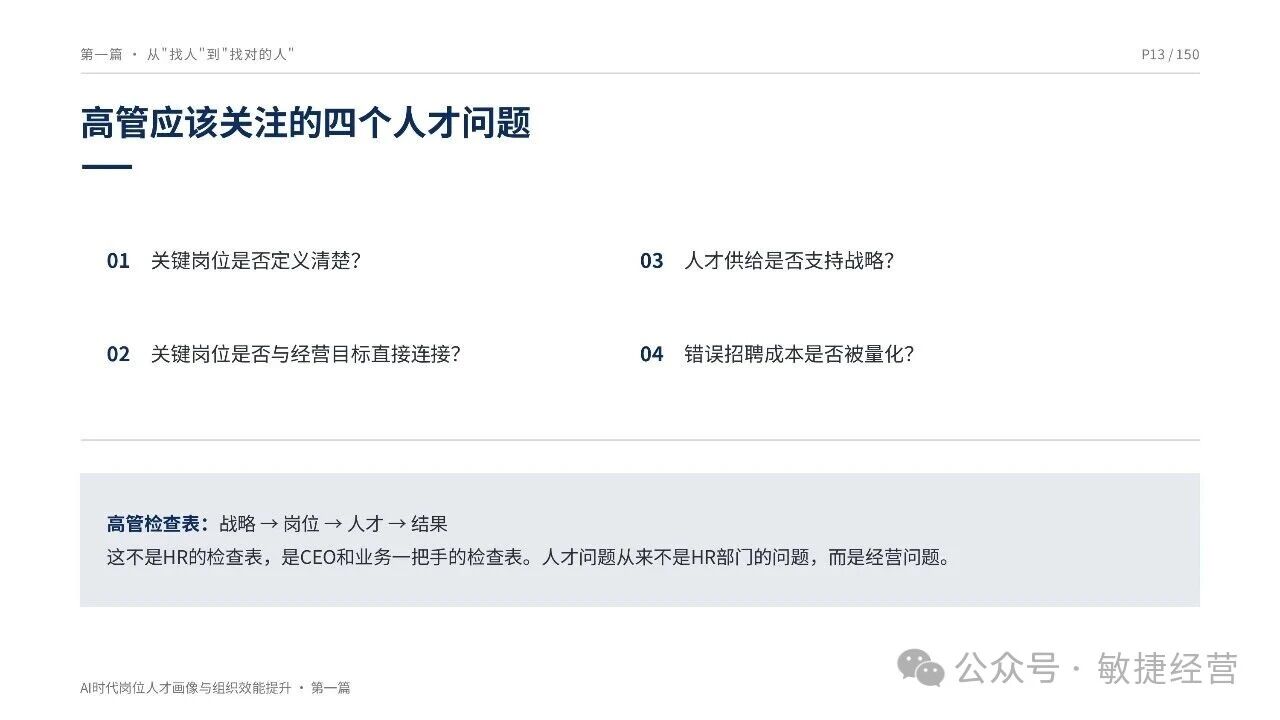Click question 错误招聘成本是否被量化?
Image resolution: width=1280 pixels, height=720 pixels.
pos(799,354)
